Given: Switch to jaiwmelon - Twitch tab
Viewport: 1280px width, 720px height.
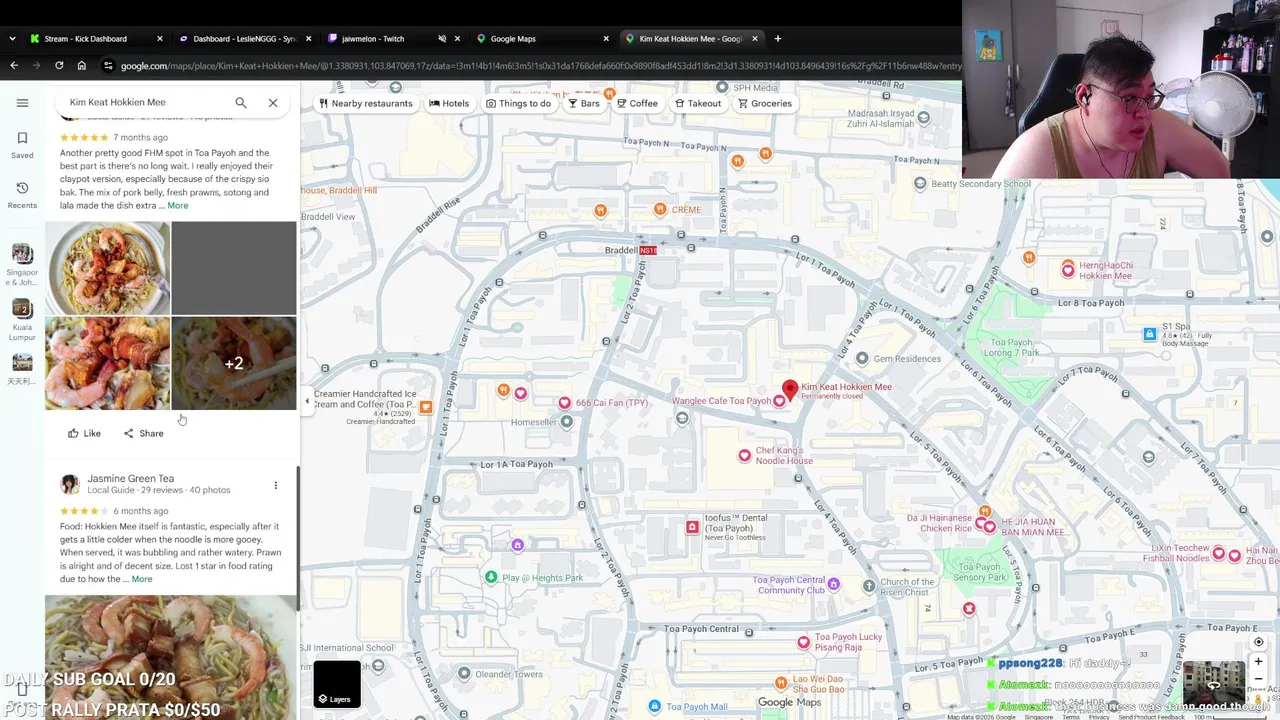Looking at the screenshot, I should coord(373,39).
